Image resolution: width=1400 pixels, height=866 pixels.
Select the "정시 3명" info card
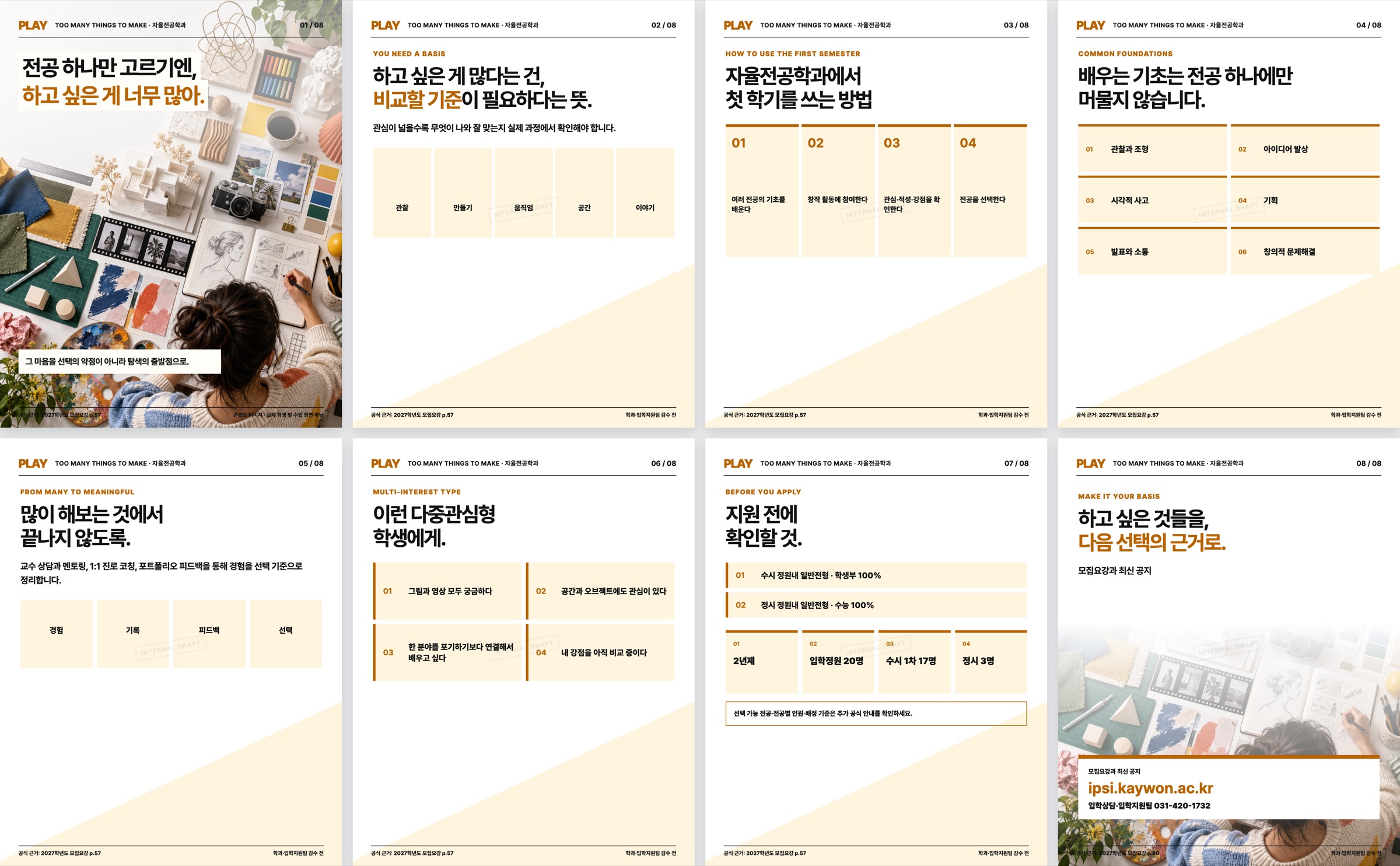pos(991,662)
